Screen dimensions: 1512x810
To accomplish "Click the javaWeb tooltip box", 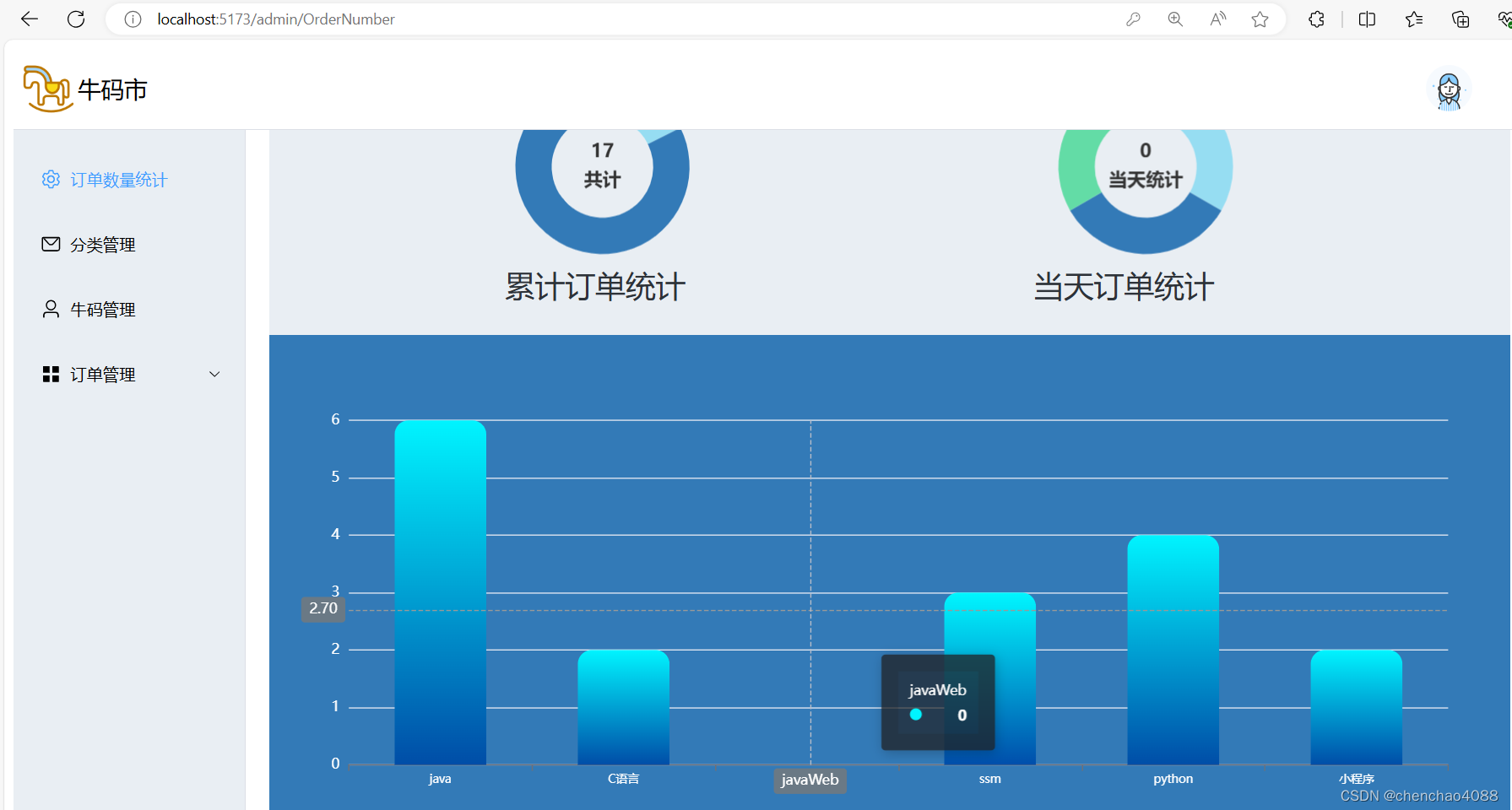I will (938, 702).
